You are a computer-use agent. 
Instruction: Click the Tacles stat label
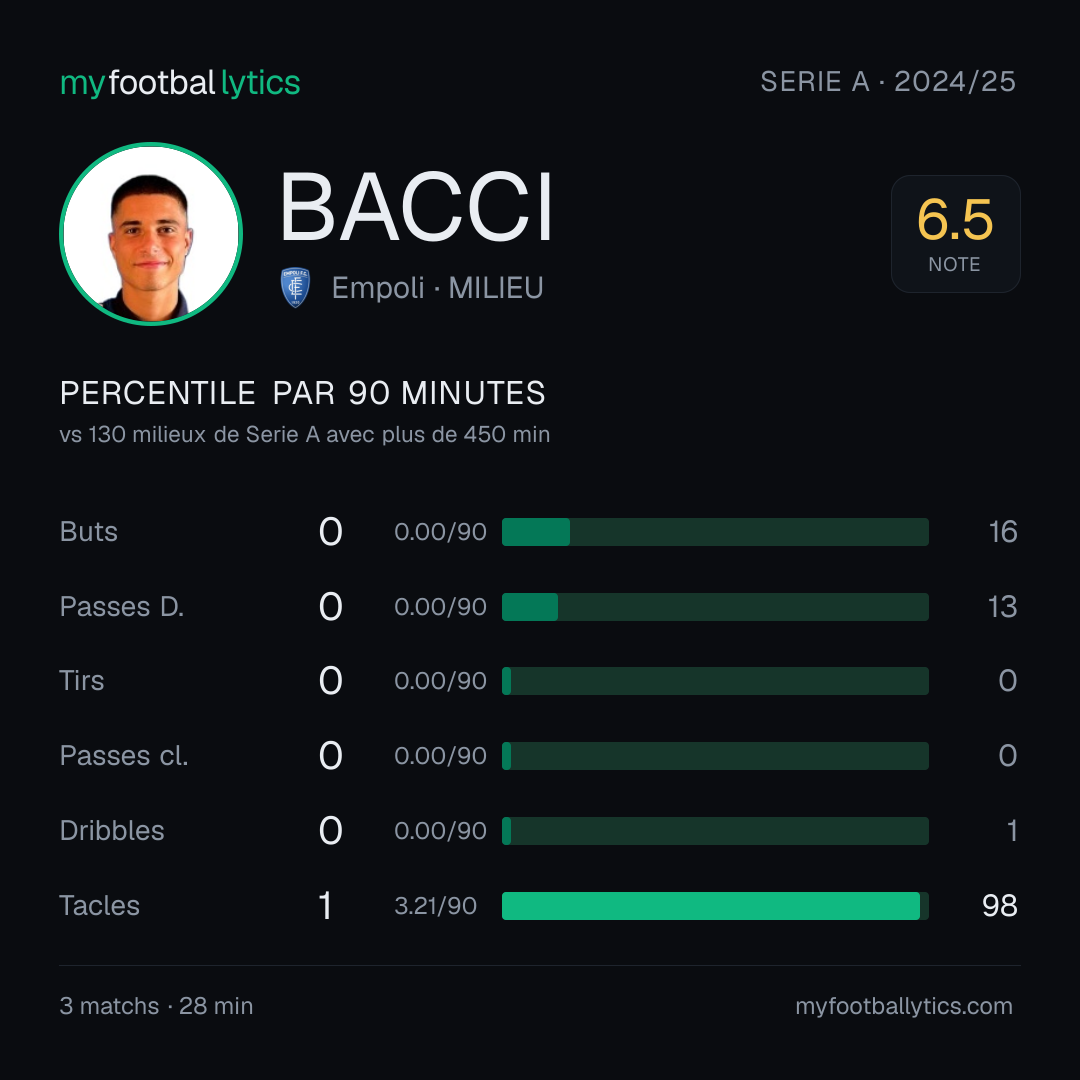pos(99,906)
